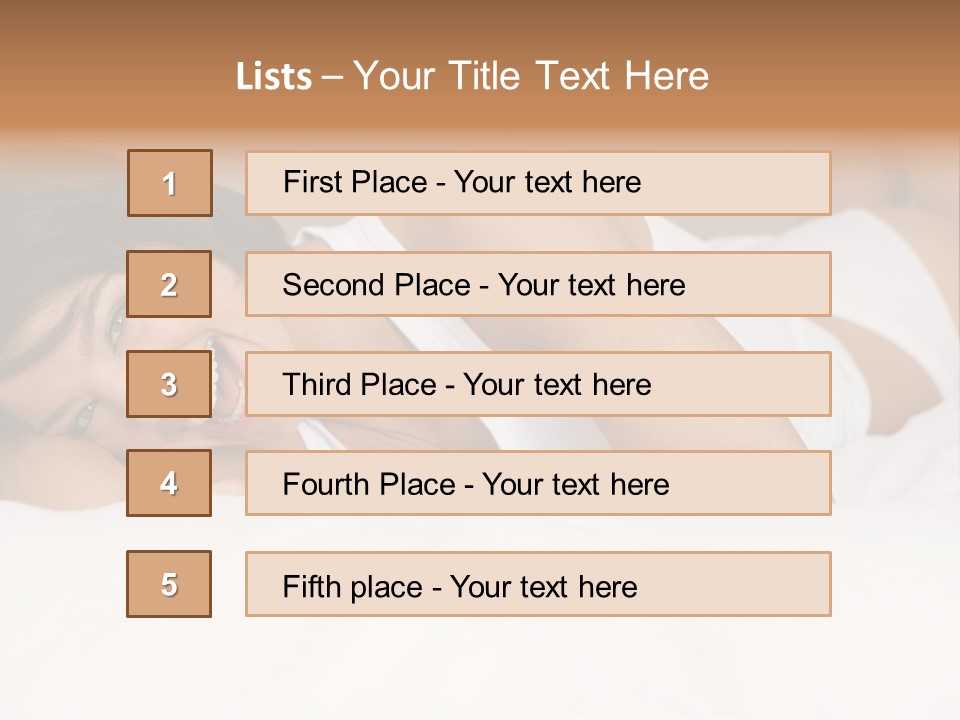Image resolution: width=960 pixels, height=720 pixels.
Task: Click the bold word 'Lists' in the title
Action: coord(274,77)
